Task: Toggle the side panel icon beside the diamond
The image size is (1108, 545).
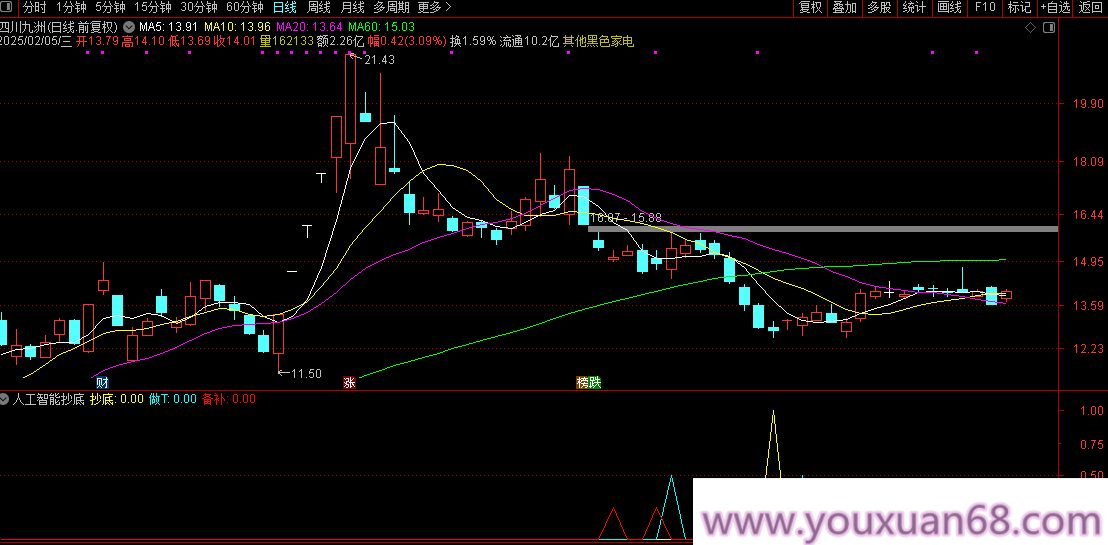Action: pyautogui.click(x=1049, y=28)
